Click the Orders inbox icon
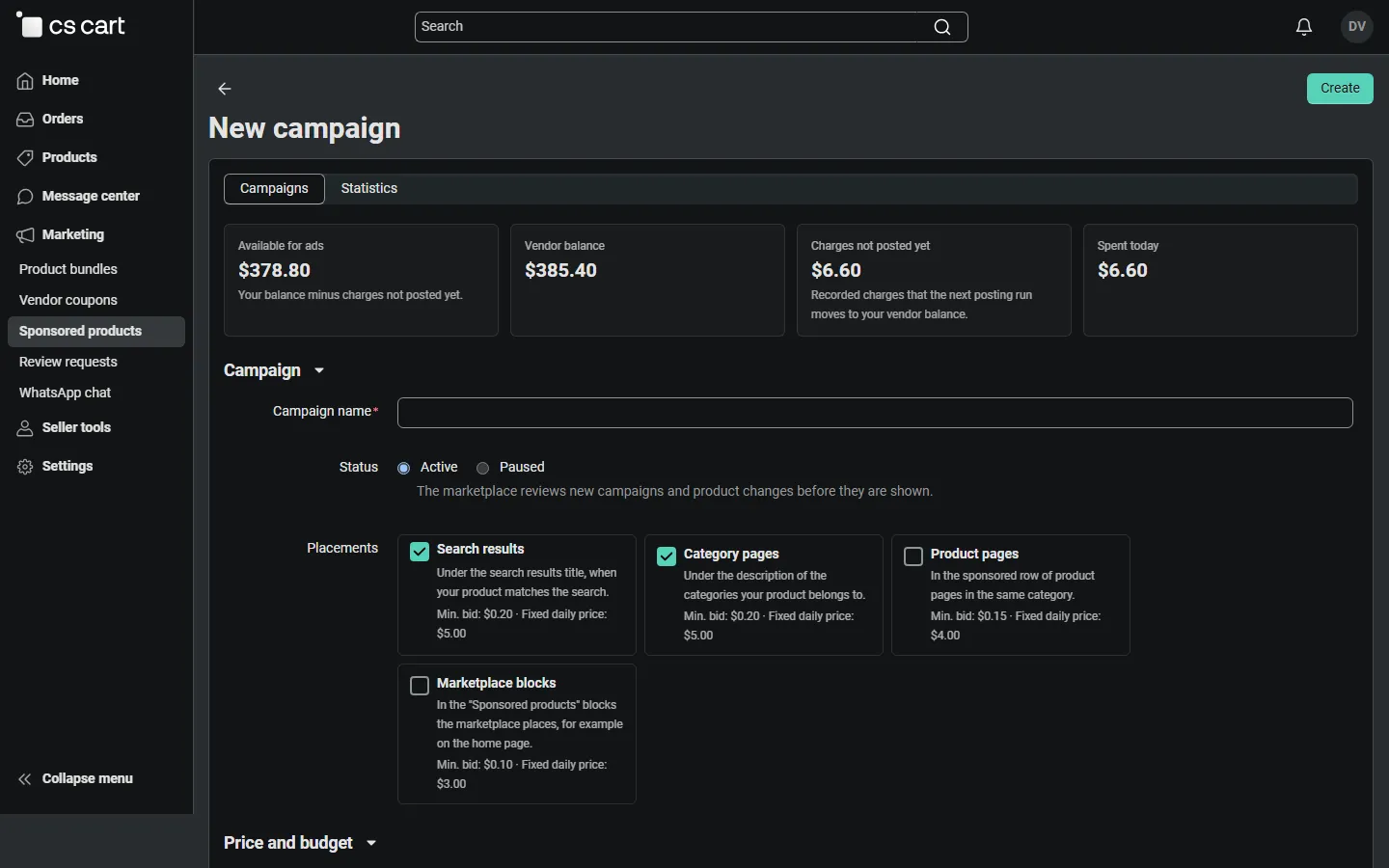The width and height of the screenshot is (1389, 868). pos(25,120)
